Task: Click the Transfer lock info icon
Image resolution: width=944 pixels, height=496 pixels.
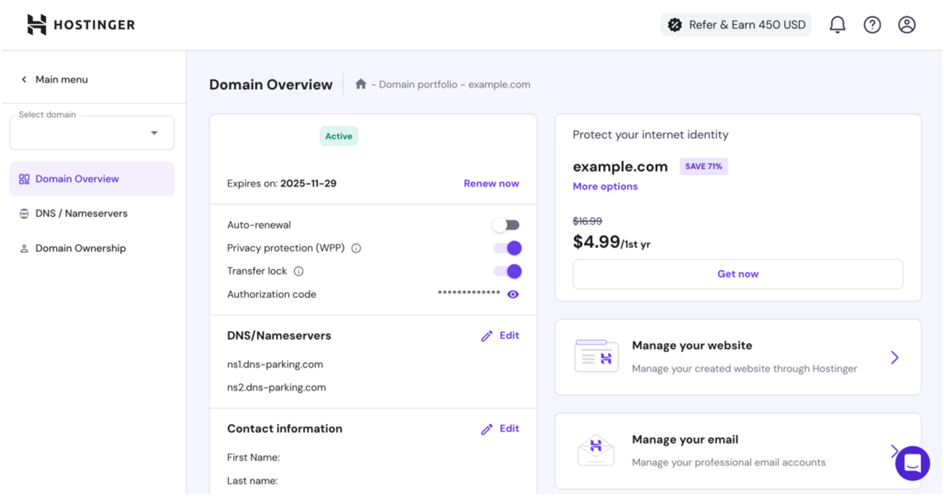Action: click(298, 271)
